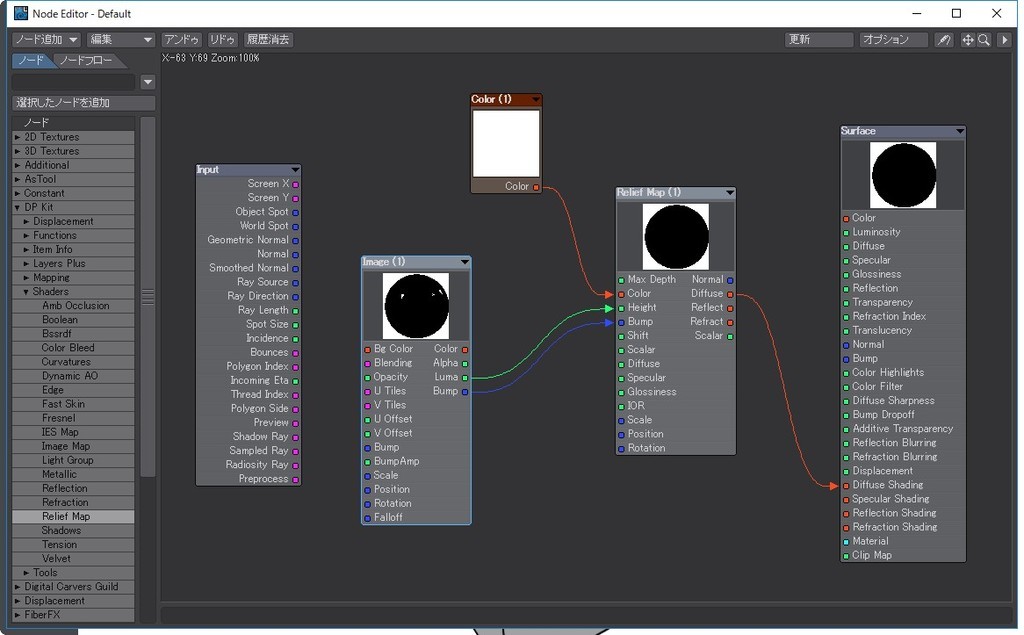Open the Input node's header menu arrow

pos(295,169)
